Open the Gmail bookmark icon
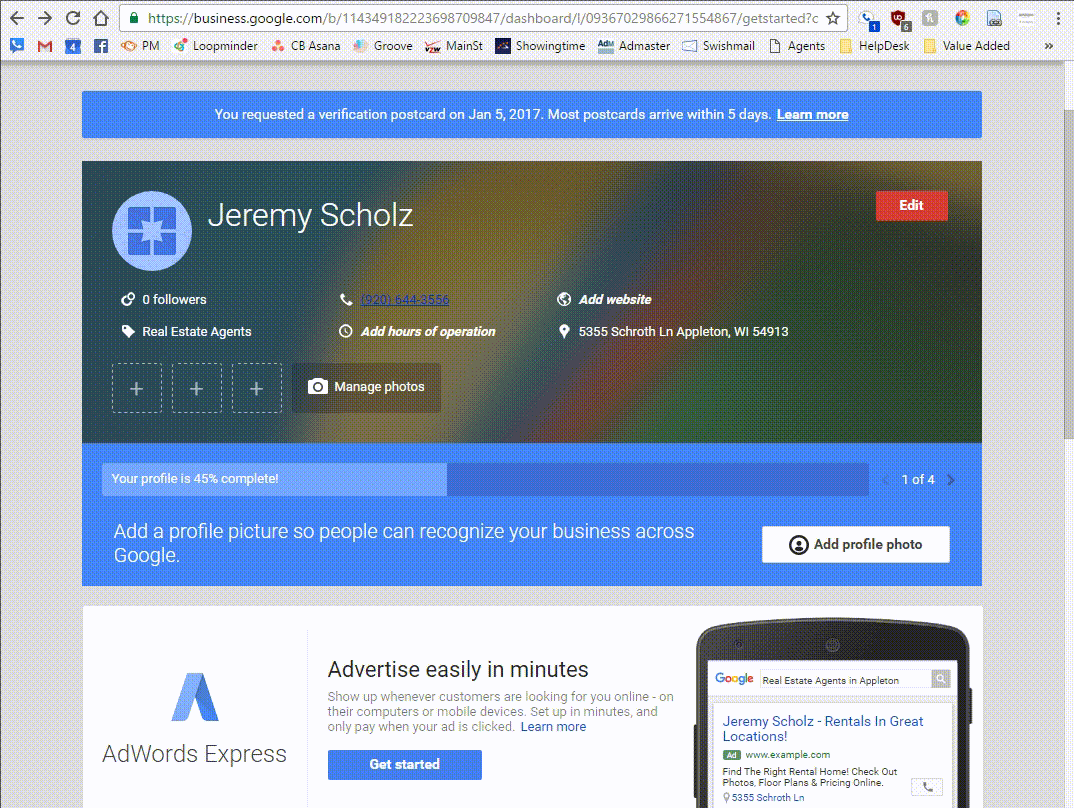 45,46
